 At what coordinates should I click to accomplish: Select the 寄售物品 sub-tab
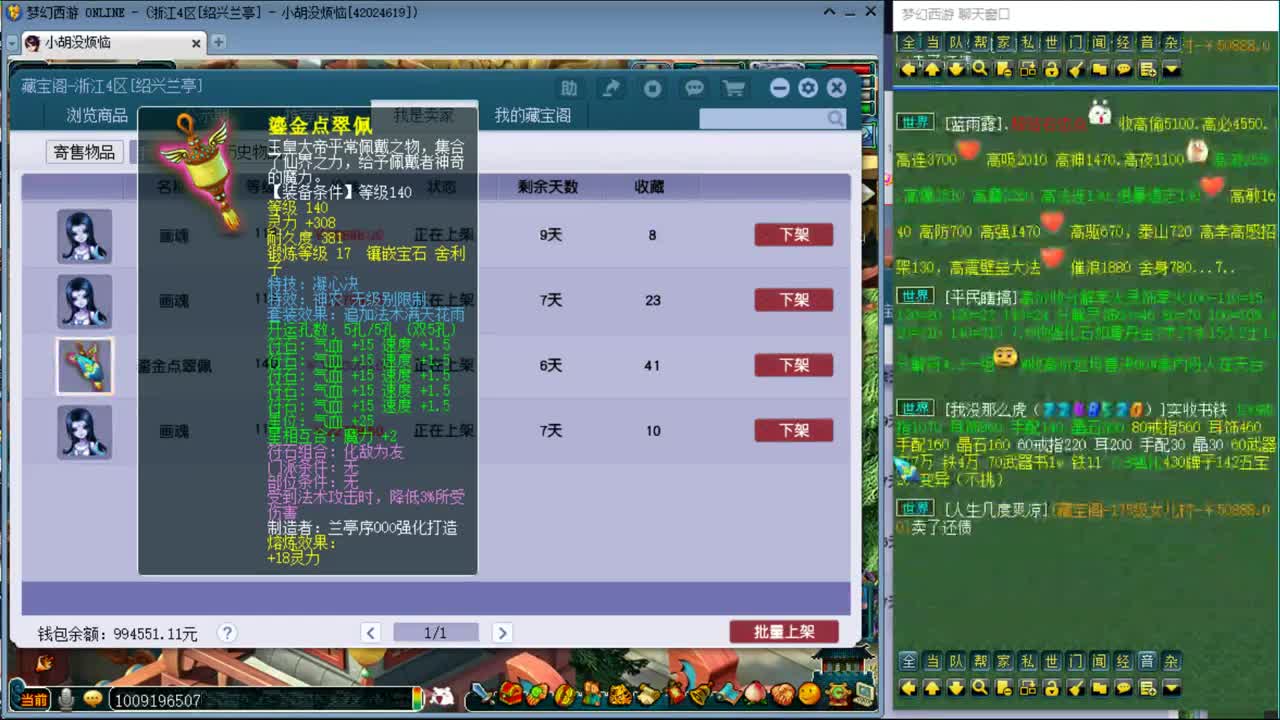[x=84, y=152]
